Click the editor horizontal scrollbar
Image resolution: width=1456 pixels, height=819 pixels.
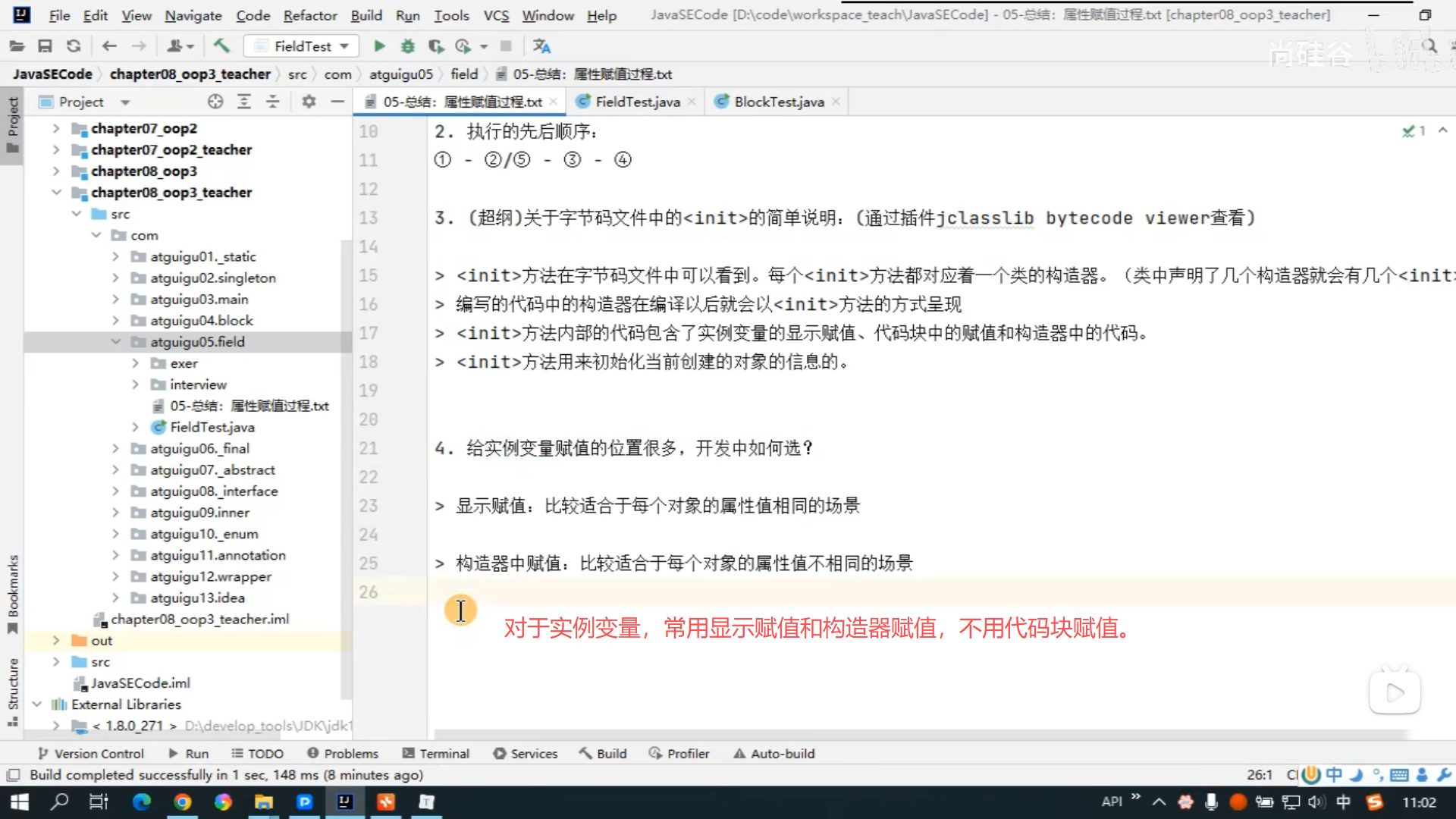[910, 734]
